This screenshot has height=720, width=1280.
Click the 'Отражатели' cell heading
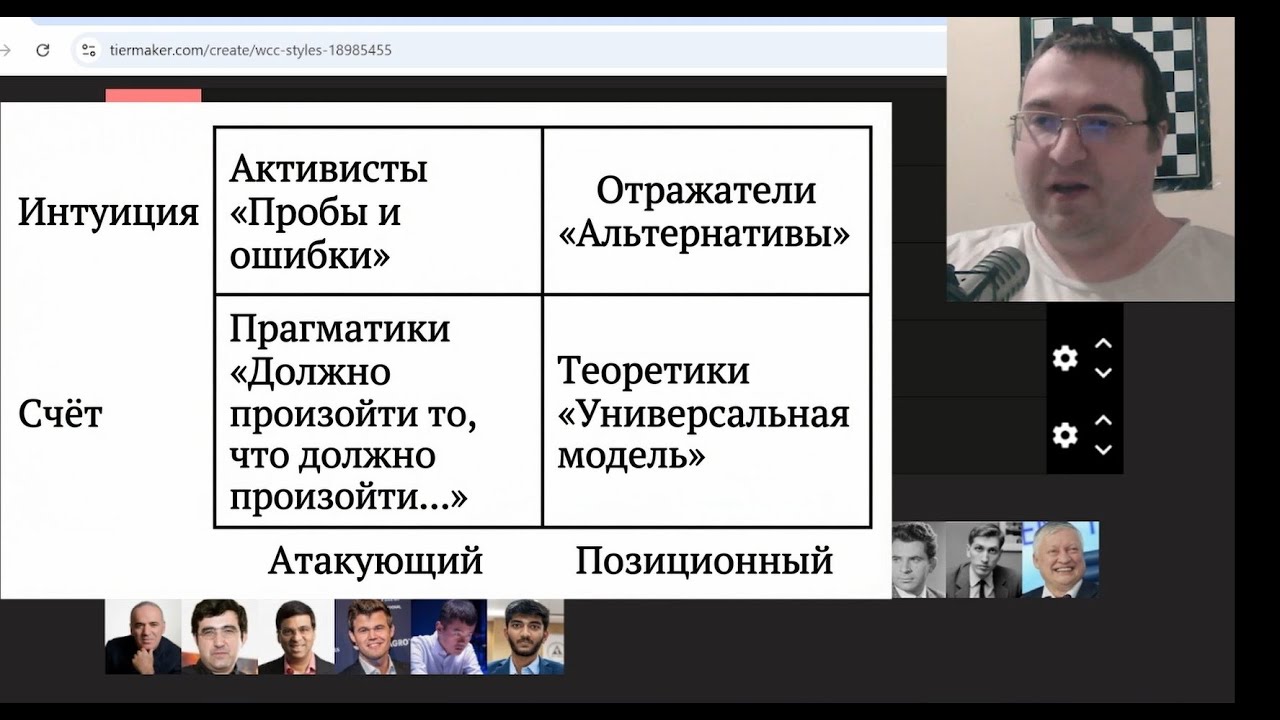(x=706, y=191)
